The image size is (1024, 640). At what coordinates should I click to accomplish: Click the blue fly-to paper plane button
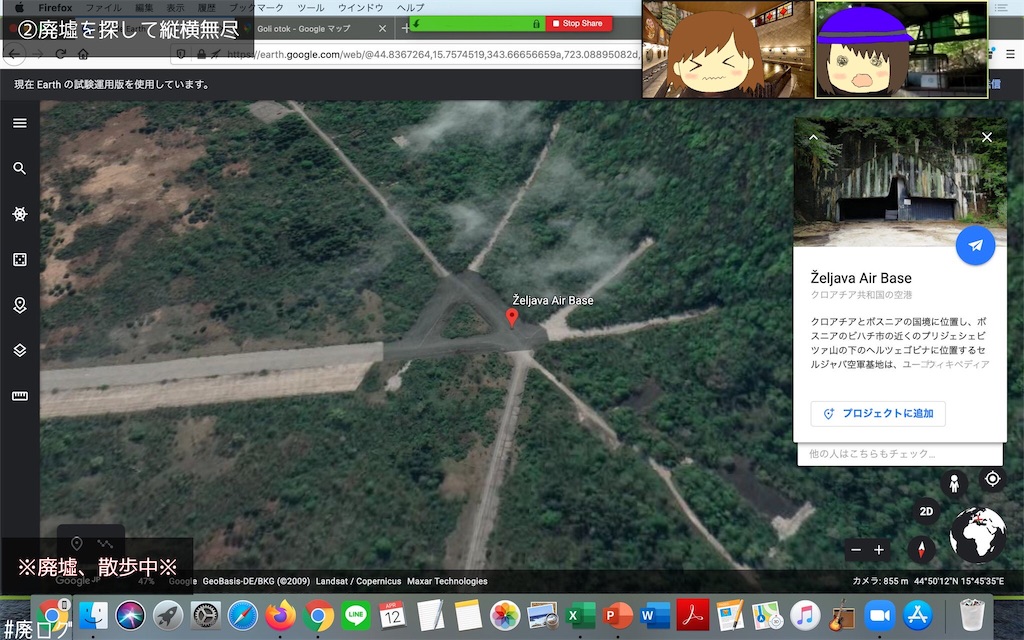point(975,246)
